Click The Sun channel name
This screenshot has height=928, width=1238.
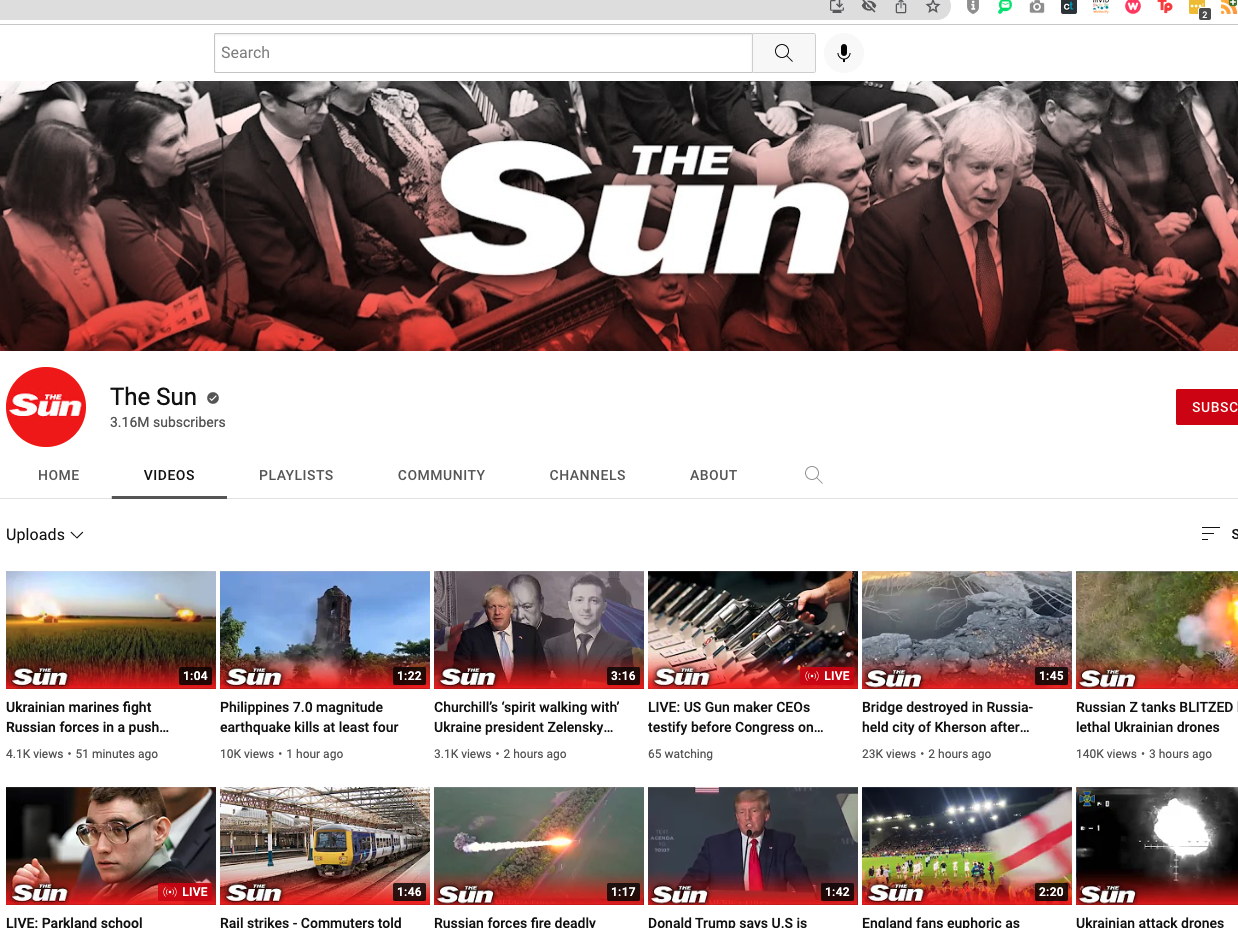point(153,397)
